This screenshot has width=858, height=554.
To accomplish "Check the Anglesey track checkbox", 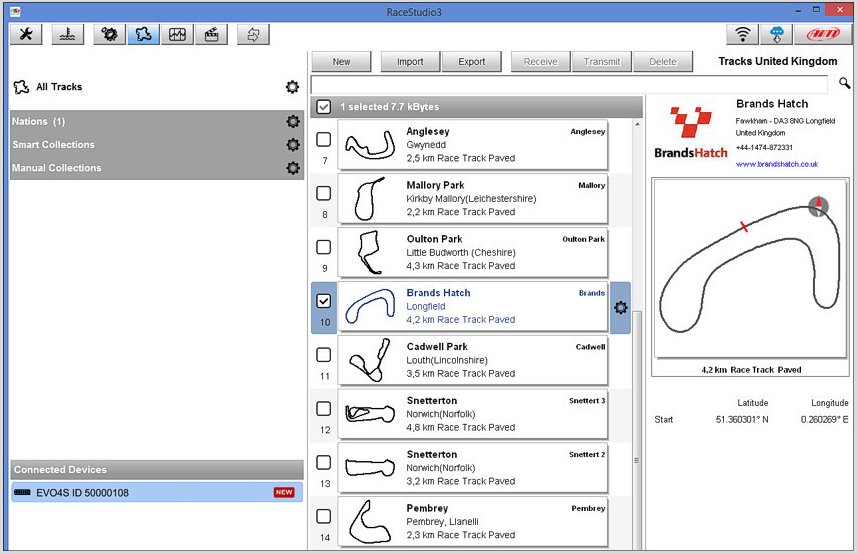I will pyautogui.click(x=324, y=139).
